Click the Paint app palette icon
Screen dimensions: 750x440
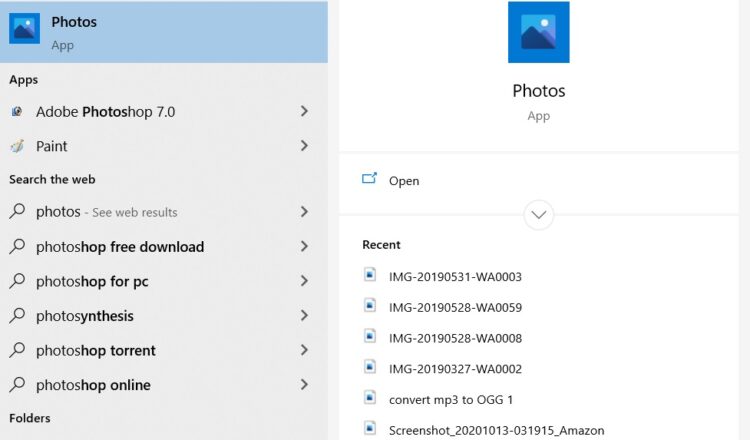tap(17, 146)
